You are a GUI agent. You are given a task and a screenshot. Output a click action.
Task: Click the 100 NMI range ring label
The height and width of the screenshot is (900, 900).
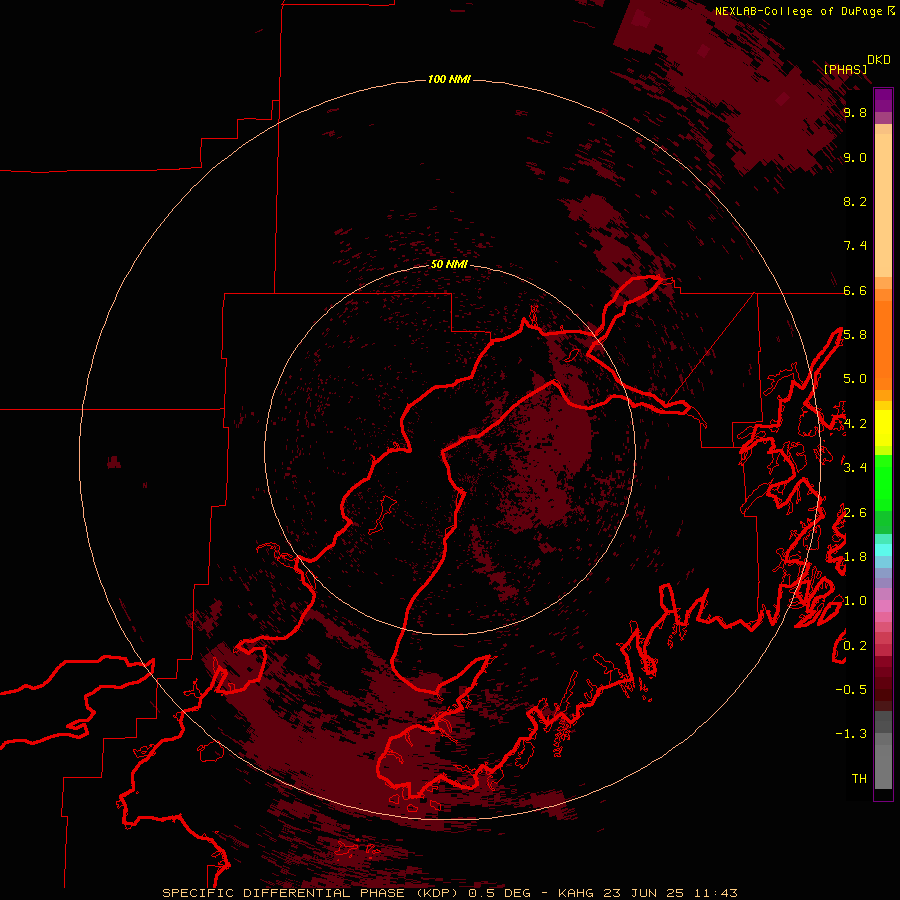tap(449, 79)
